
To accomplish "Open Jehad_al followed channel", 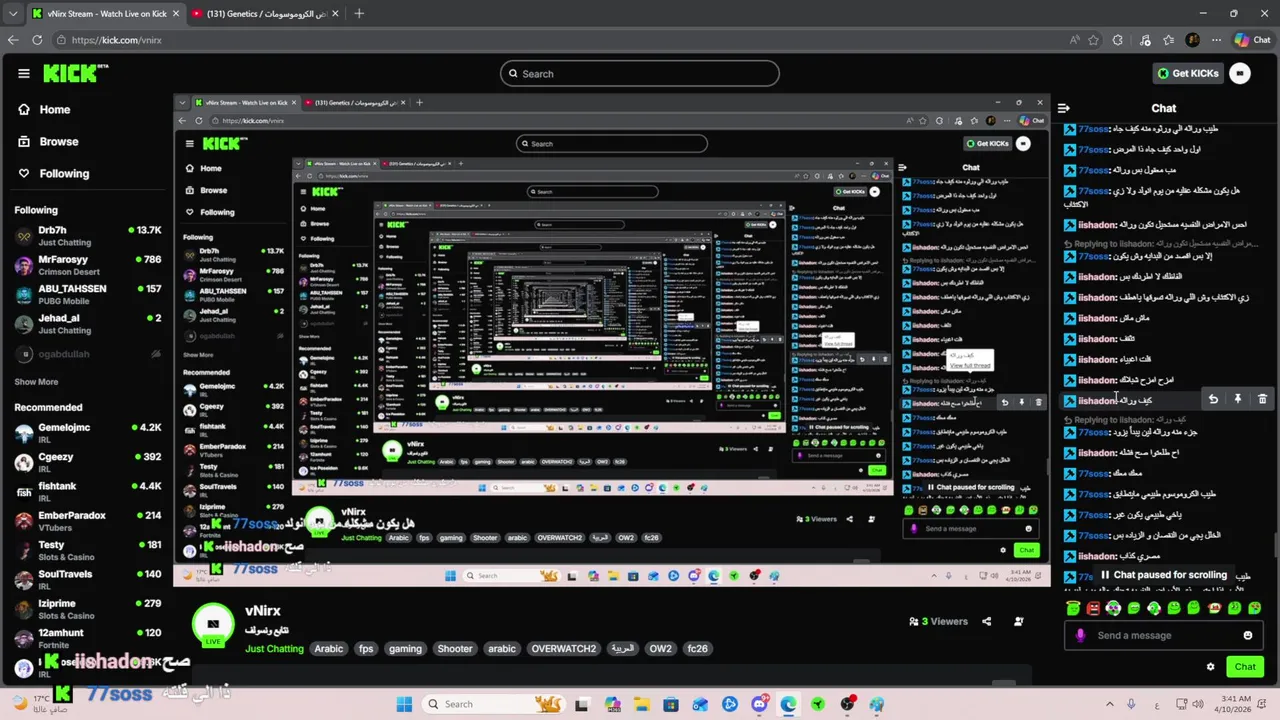I will [x=88, y=324].
